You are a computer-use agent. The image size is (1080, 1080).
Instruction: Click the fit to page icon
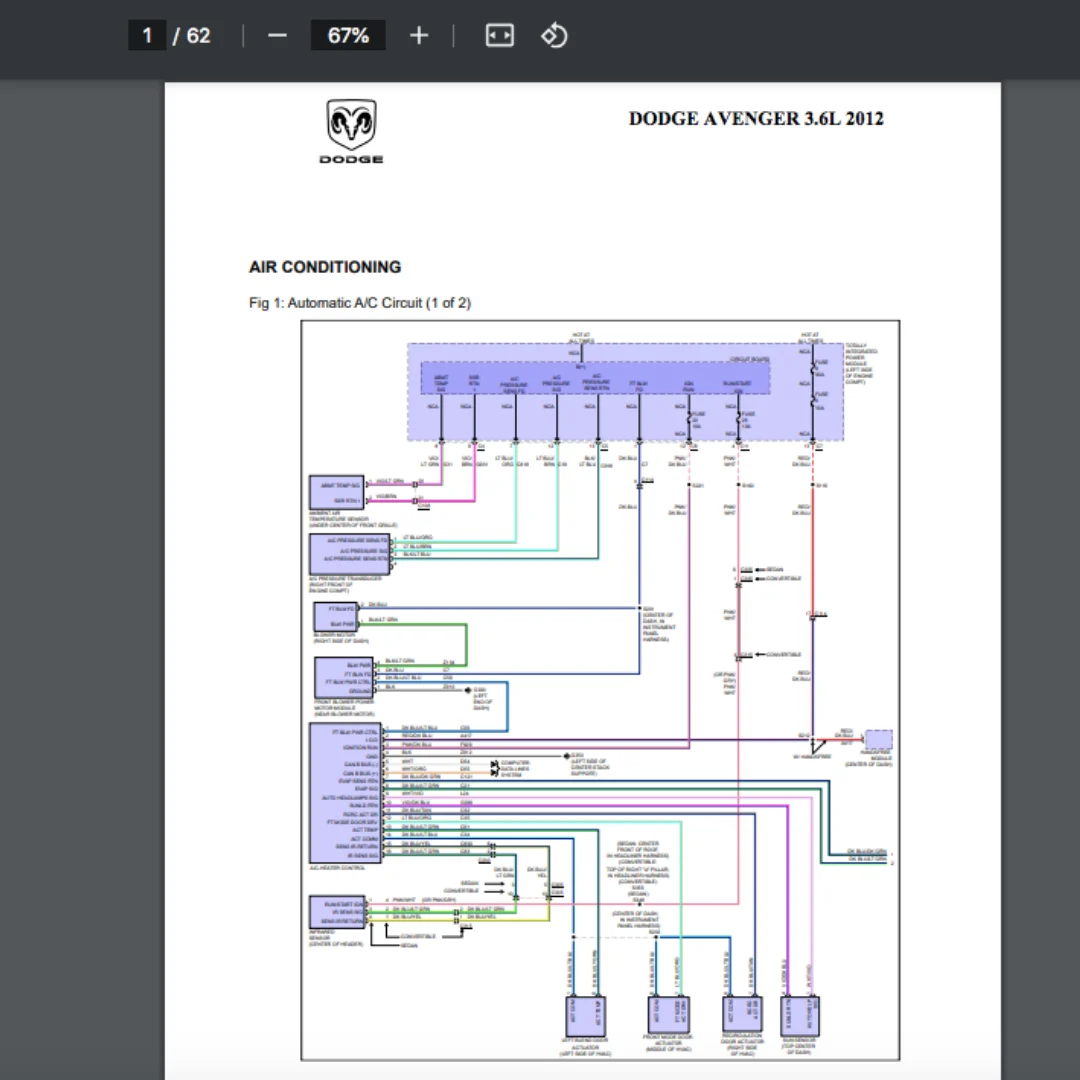pyautogui.click(x=499, y=36)
